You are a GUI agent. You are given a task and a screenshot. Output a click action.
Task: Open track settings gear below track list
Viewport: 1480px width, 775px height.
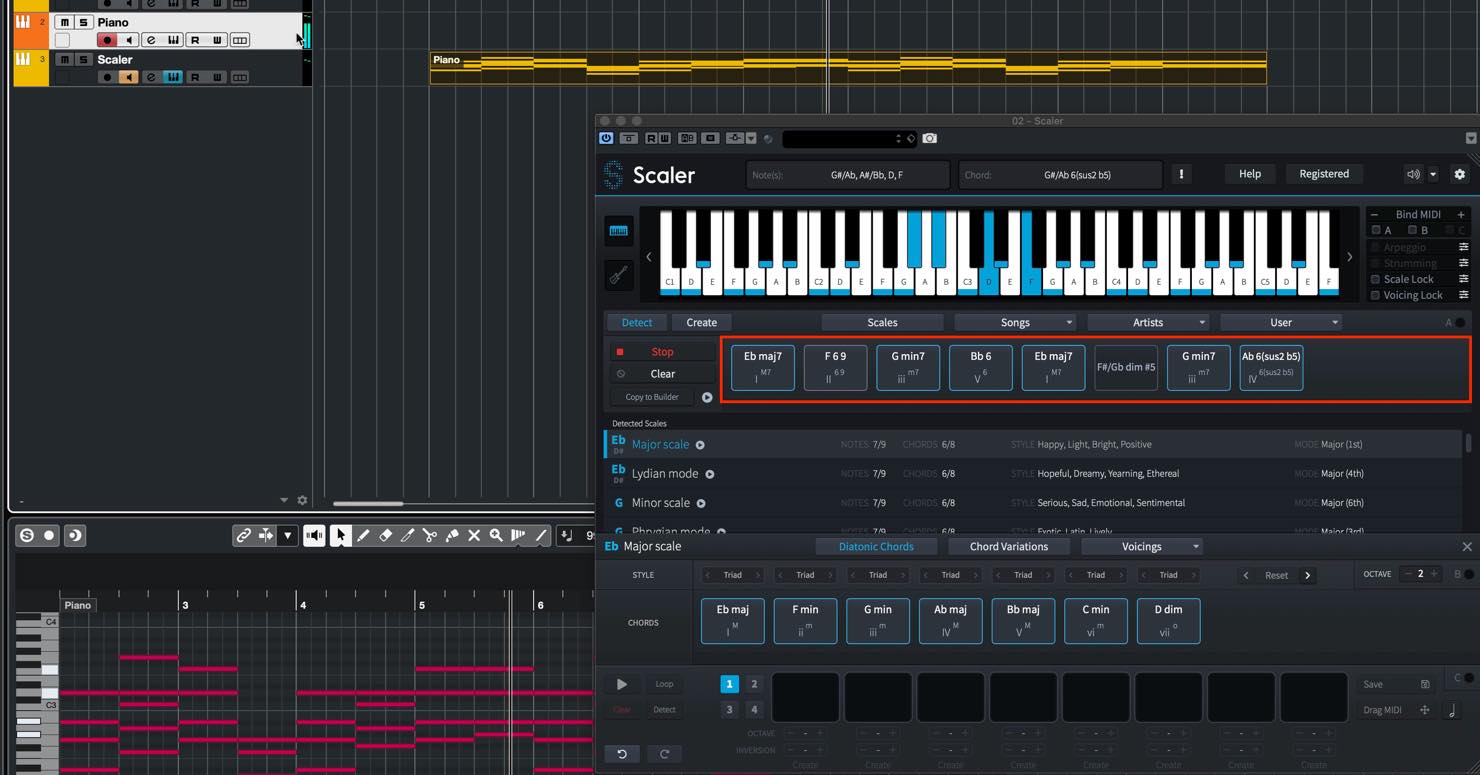302,500
